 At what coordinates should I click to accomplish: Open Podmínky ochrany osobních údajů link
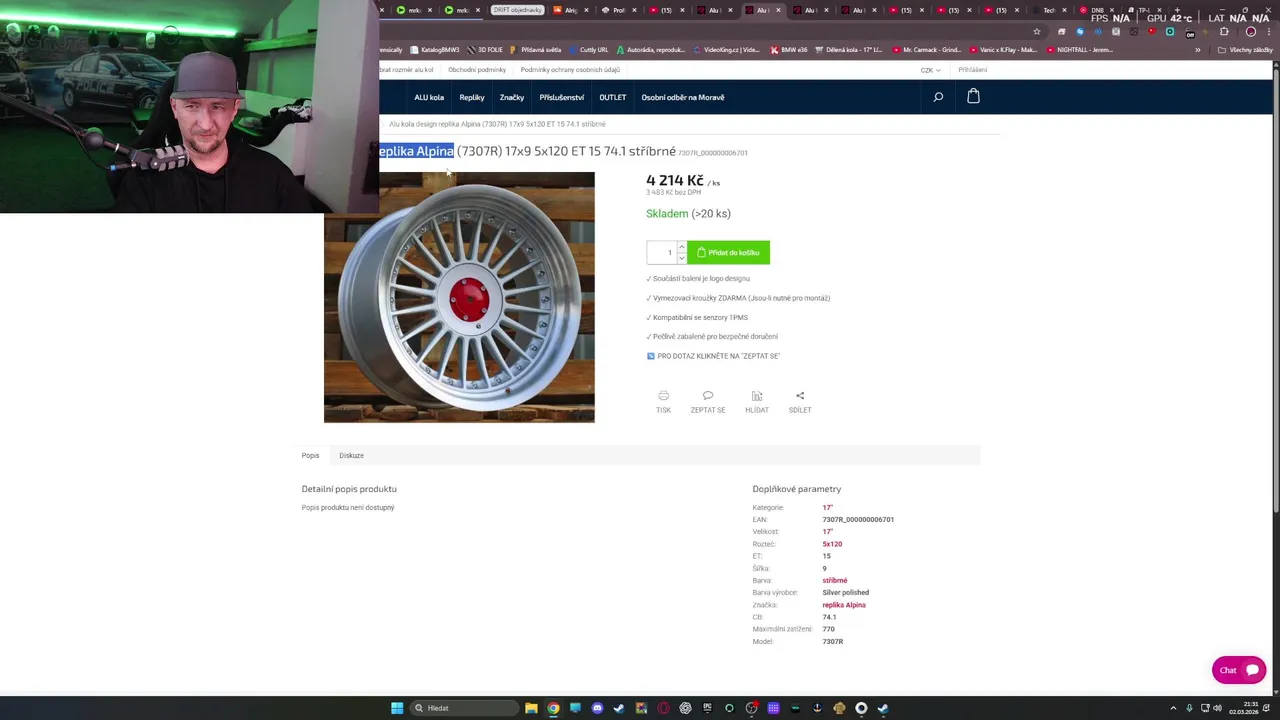pos(570,70)
